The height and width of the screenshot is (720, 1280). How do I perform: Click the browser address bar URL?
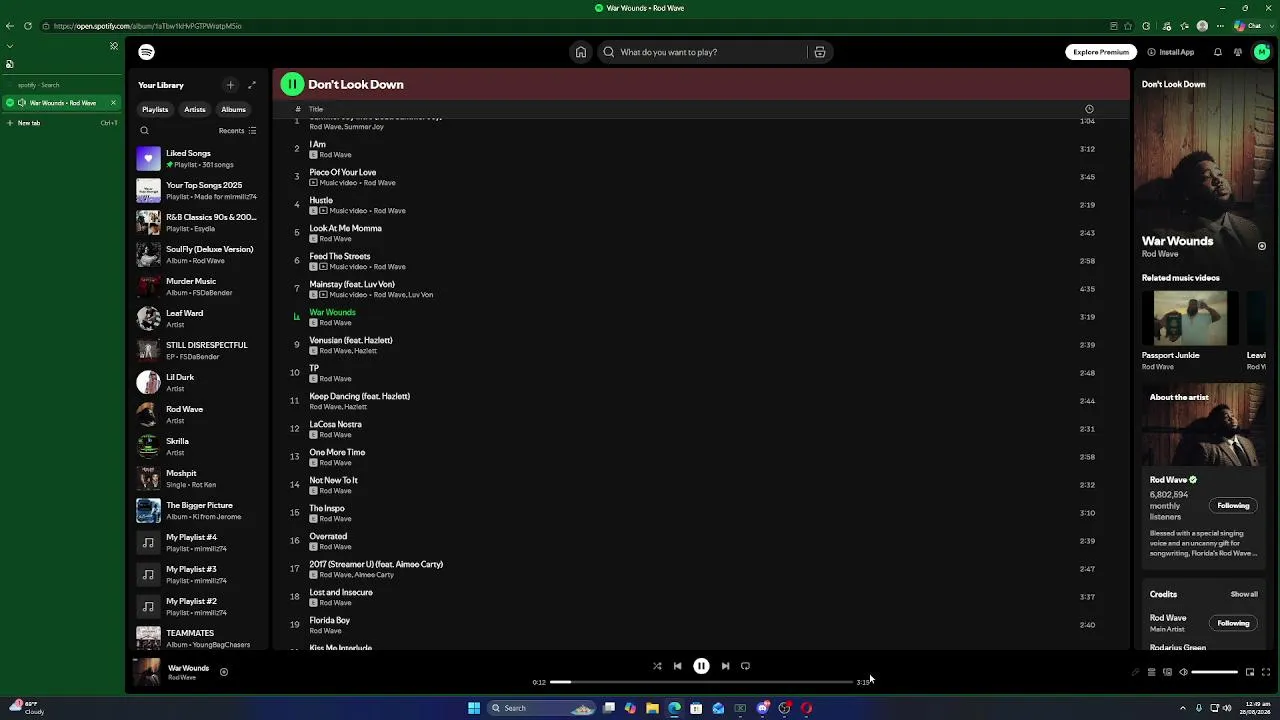click(148, 26)
